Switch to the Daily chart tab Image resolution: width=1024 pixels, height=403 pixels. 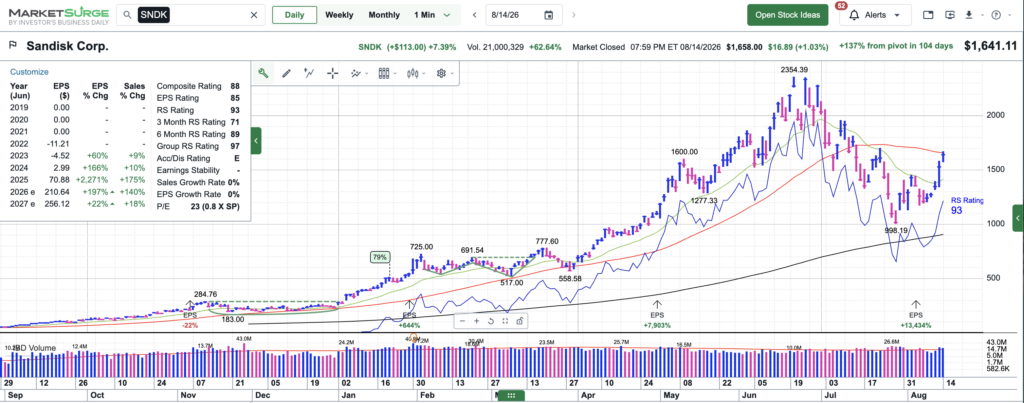(x=295, y=15)
